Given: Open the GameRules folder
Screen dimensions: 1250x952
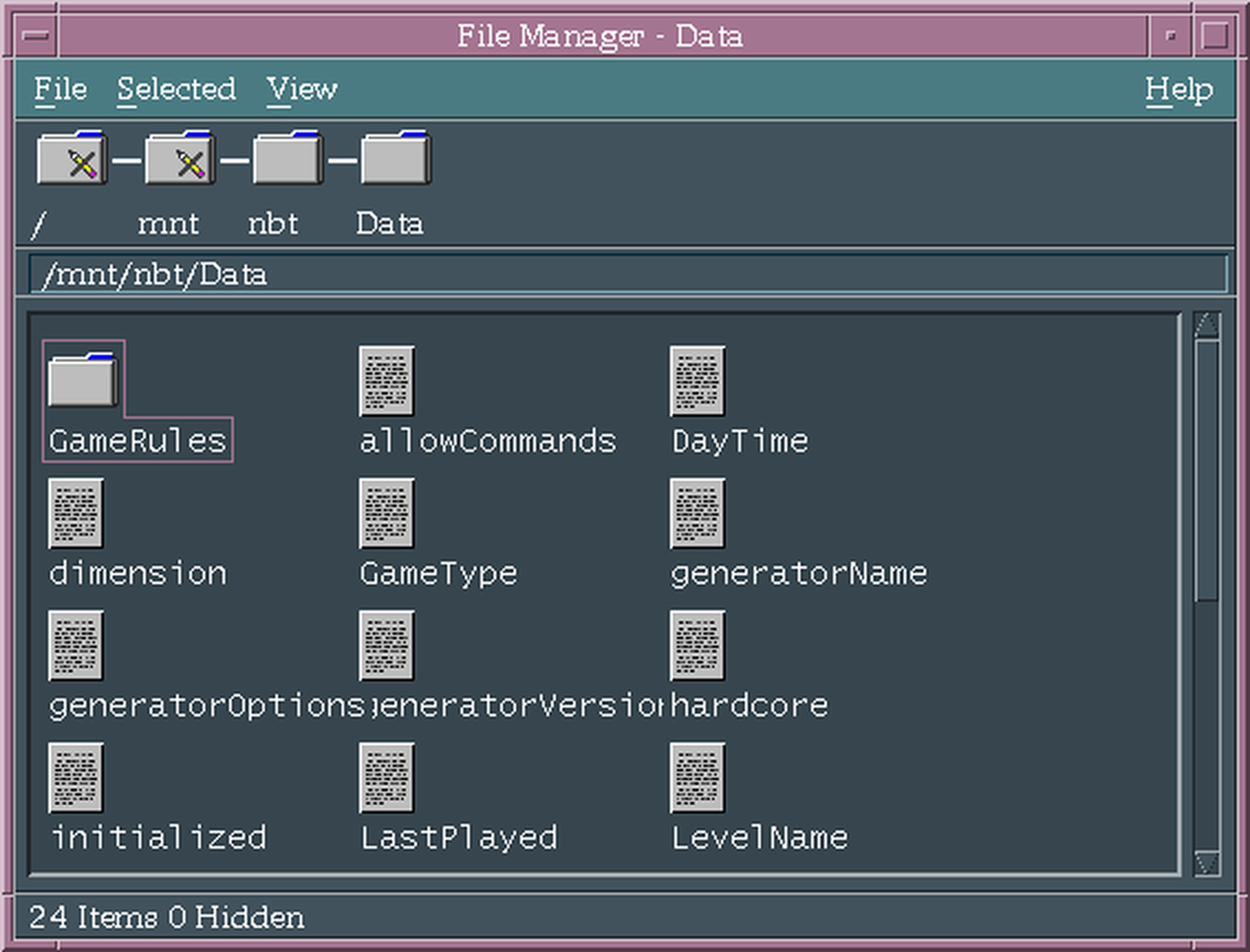Looking at the screenshot, I should click(83, 379).
